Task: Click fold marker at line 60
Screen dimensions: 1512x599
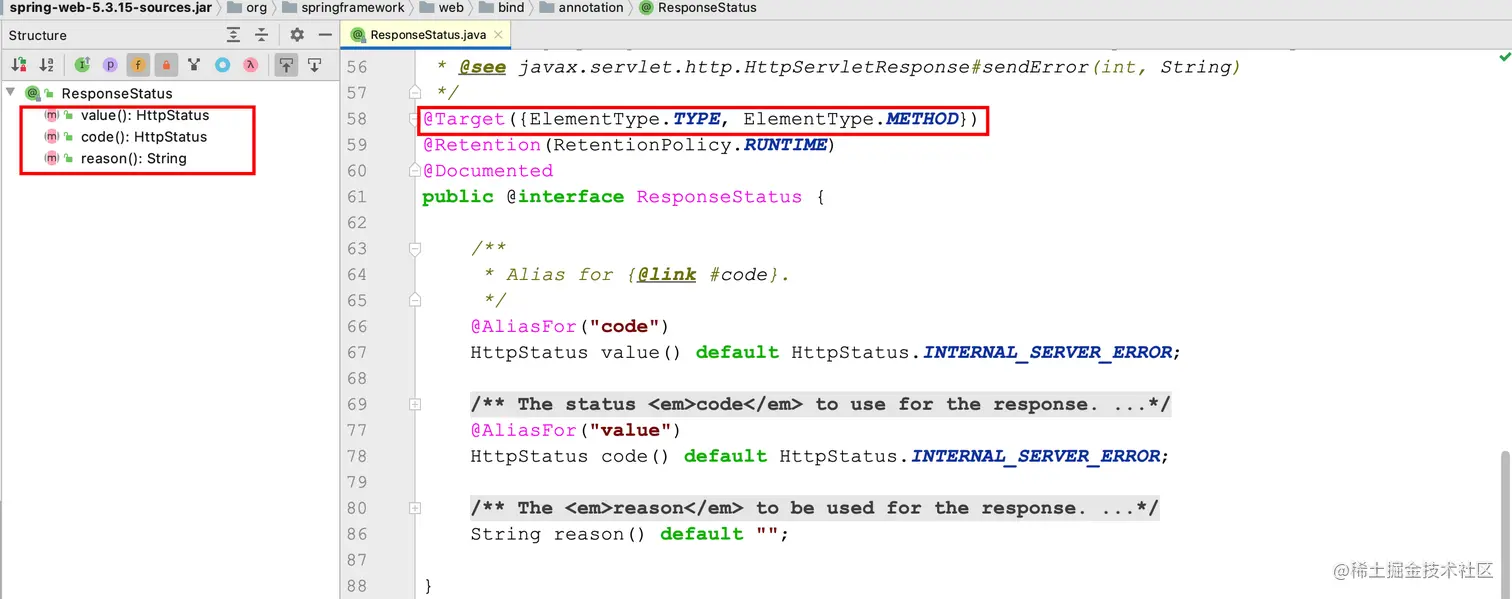Action: [x=415, y=171]
